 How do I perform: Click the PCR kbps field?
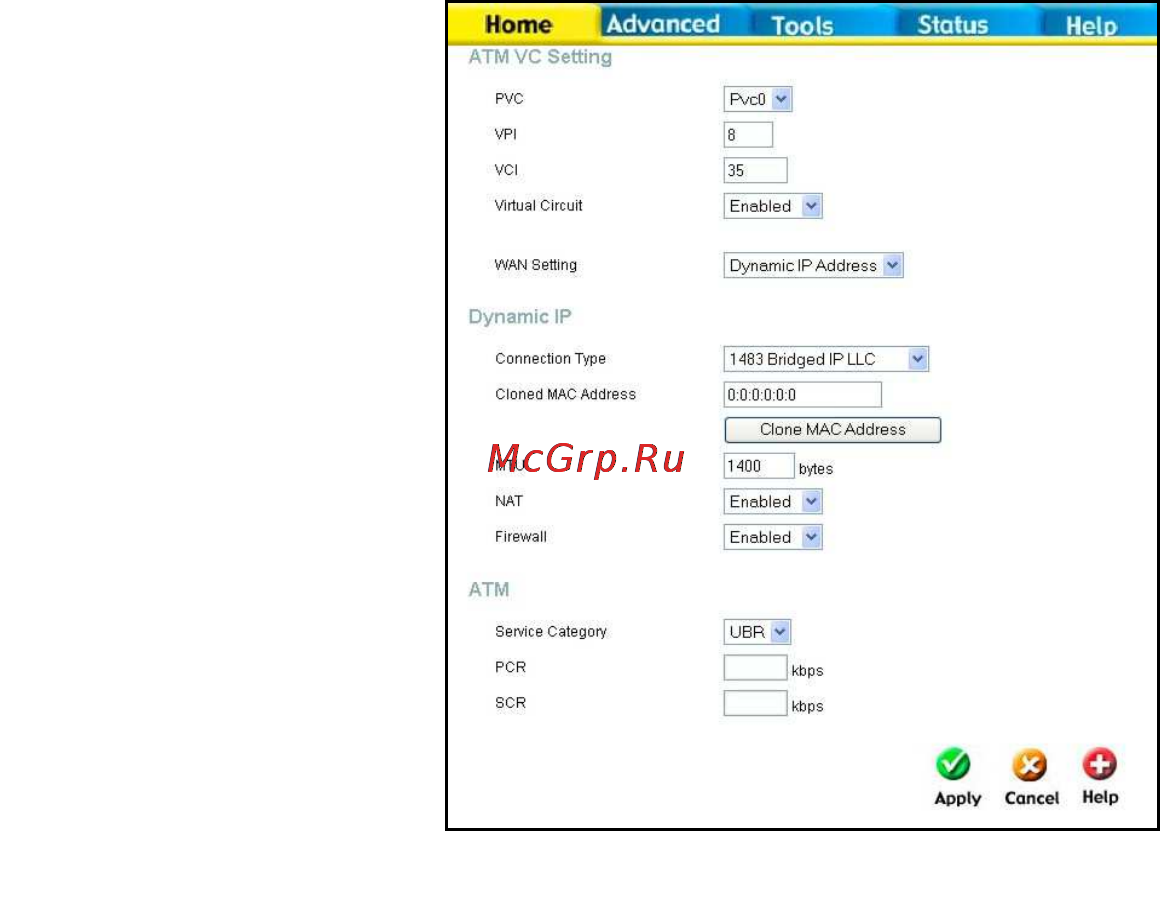[755, 667]
